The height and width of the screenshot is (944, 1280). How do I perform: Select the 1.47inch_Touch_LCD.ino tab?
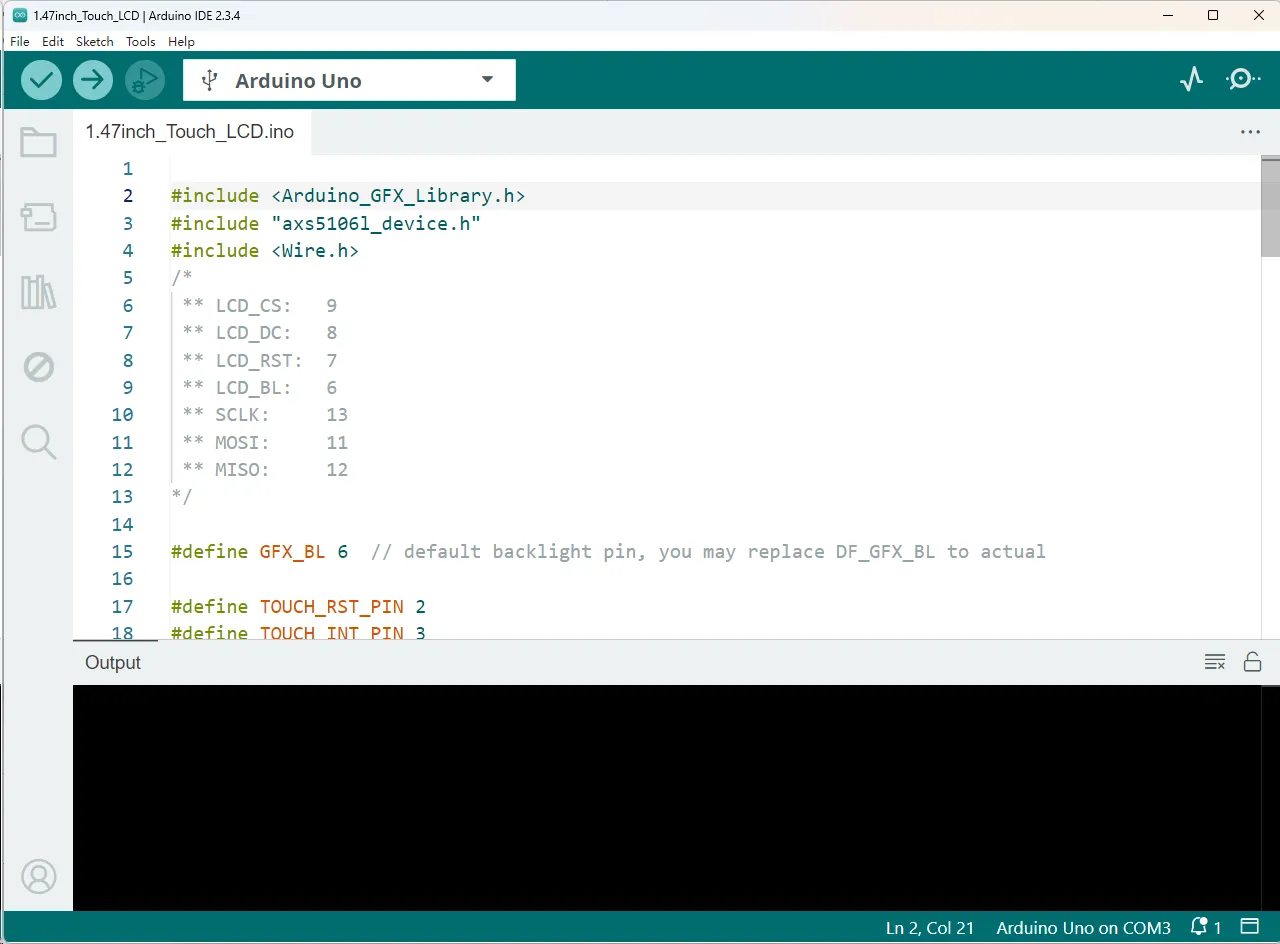click(x=190, y=132)
